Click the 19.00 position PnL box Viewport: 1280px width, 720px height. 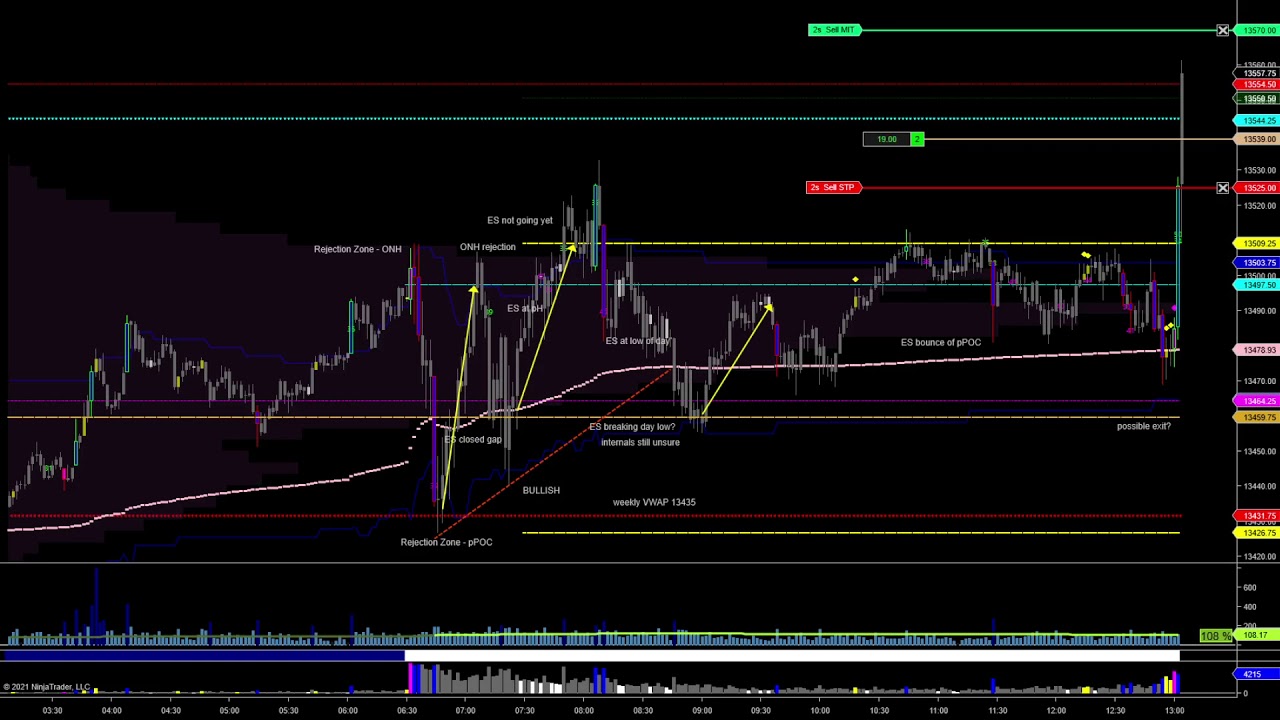(x=887, y=139)
